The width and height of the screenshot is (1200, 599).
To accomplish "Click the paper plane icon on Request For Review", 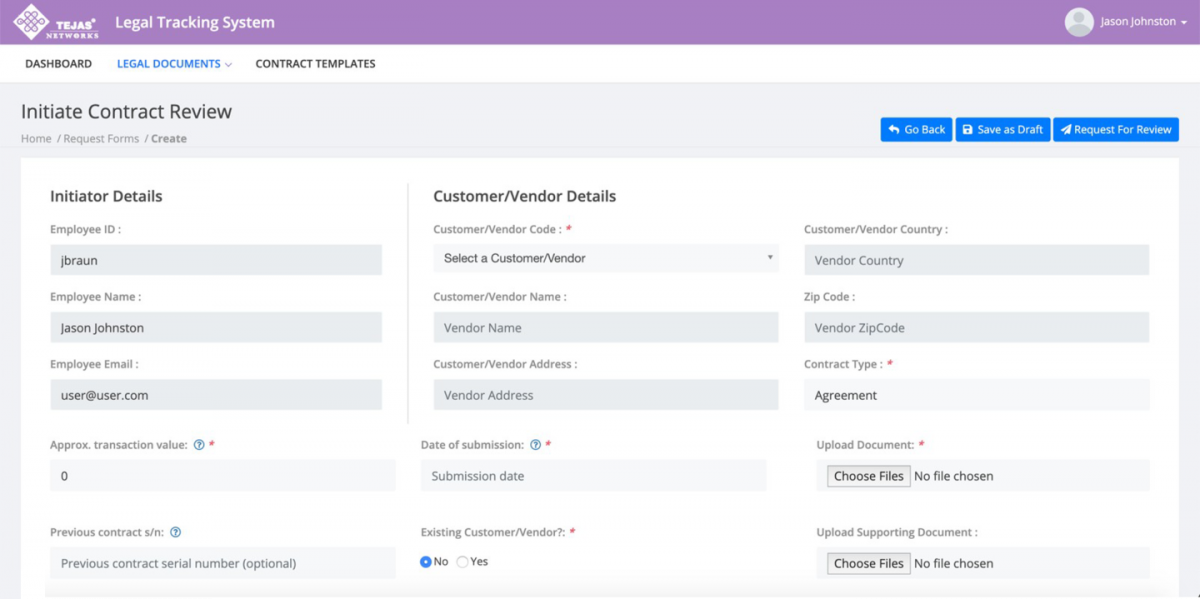I will pyautogui.click(x=1066, y=129).
